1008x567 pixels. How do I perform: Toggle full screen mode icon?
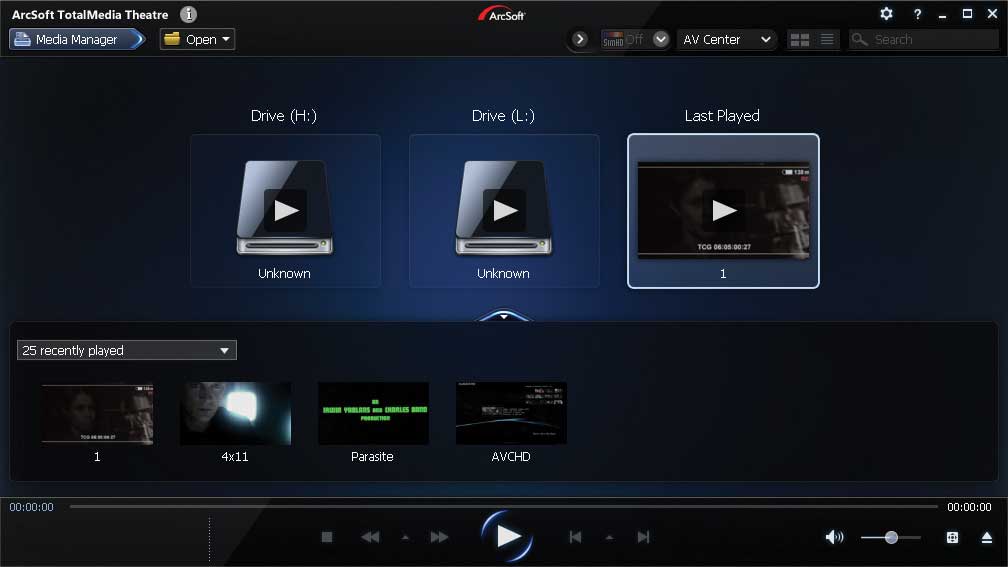pyautogui.click(x=952, y=537)
